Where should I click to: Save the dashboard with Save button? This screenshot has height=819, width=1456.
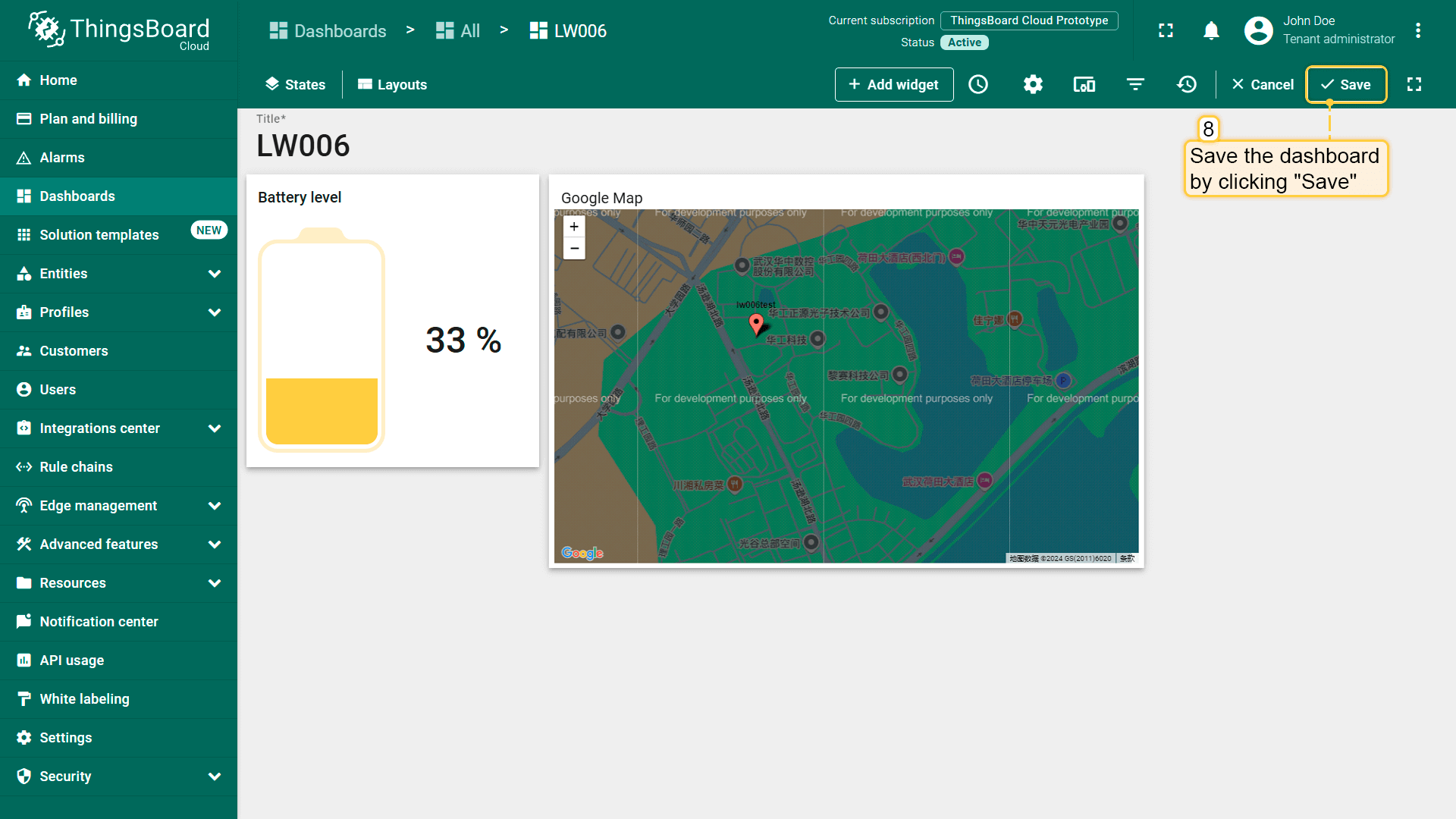(1346, 84)
